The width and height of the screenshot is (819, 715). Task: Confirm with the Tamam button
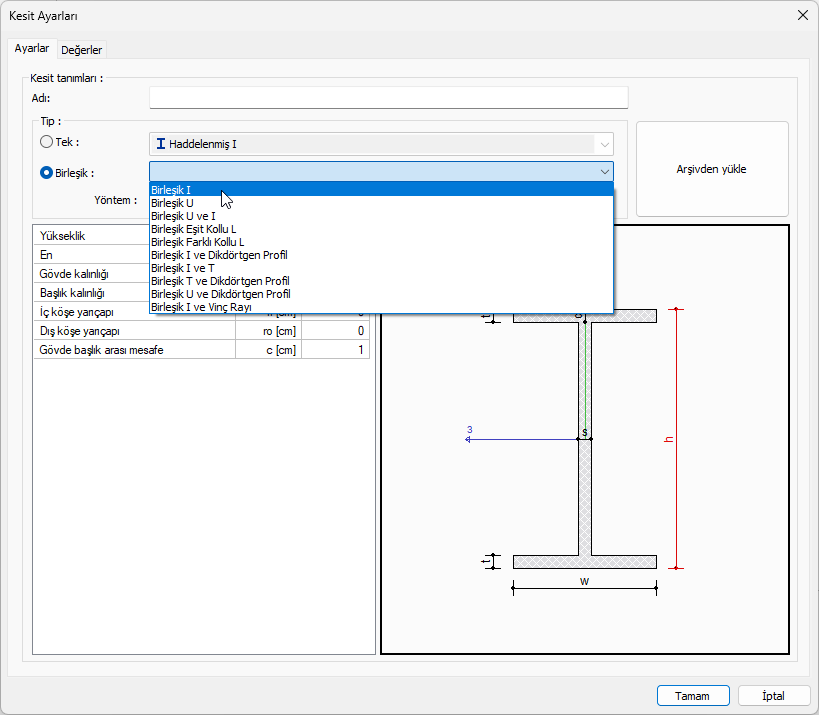click(692, 696)
